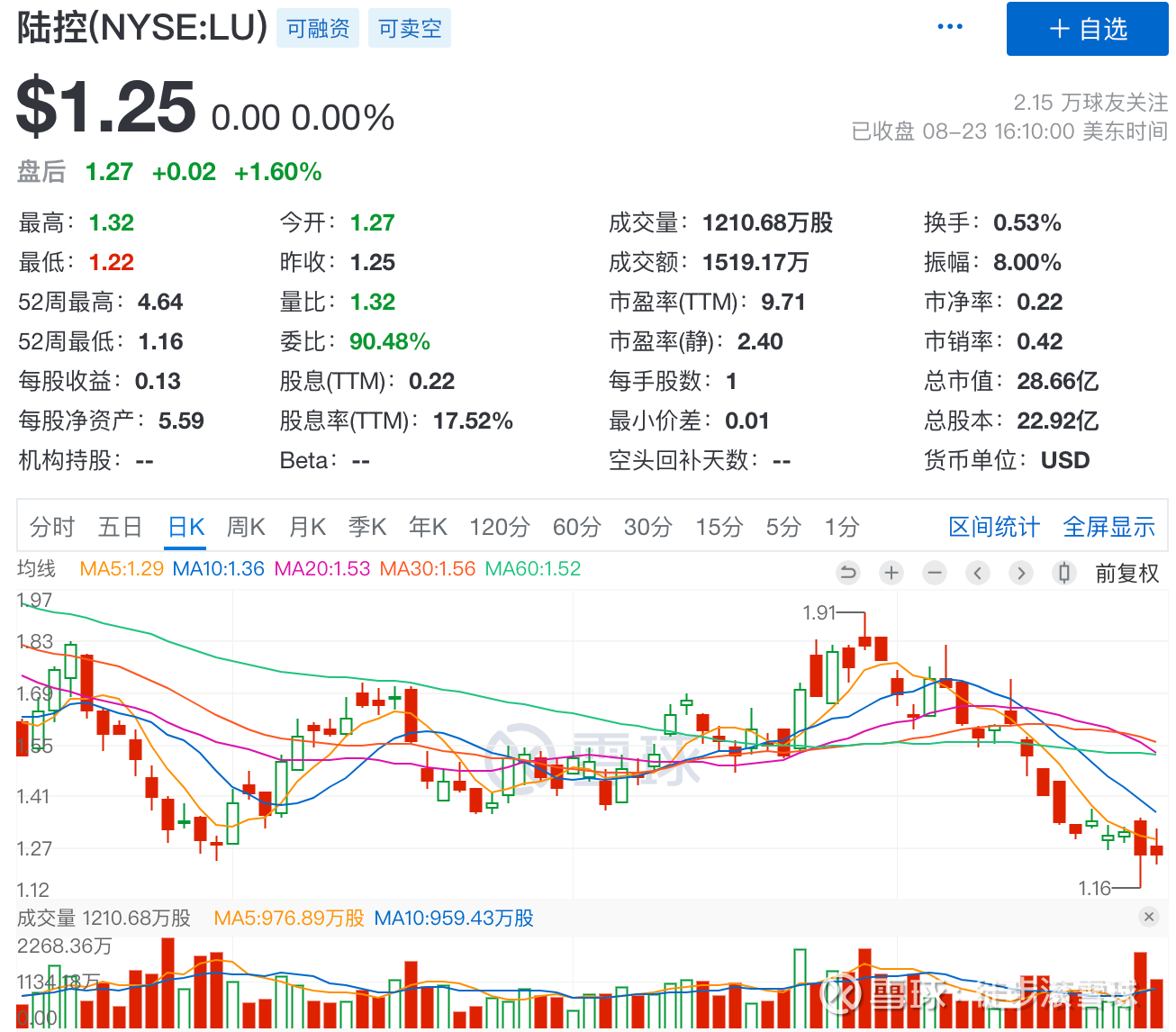Toggle the MA30:1.56 moving average line
1176x1032 pixels.
click(x=427, y=569)
